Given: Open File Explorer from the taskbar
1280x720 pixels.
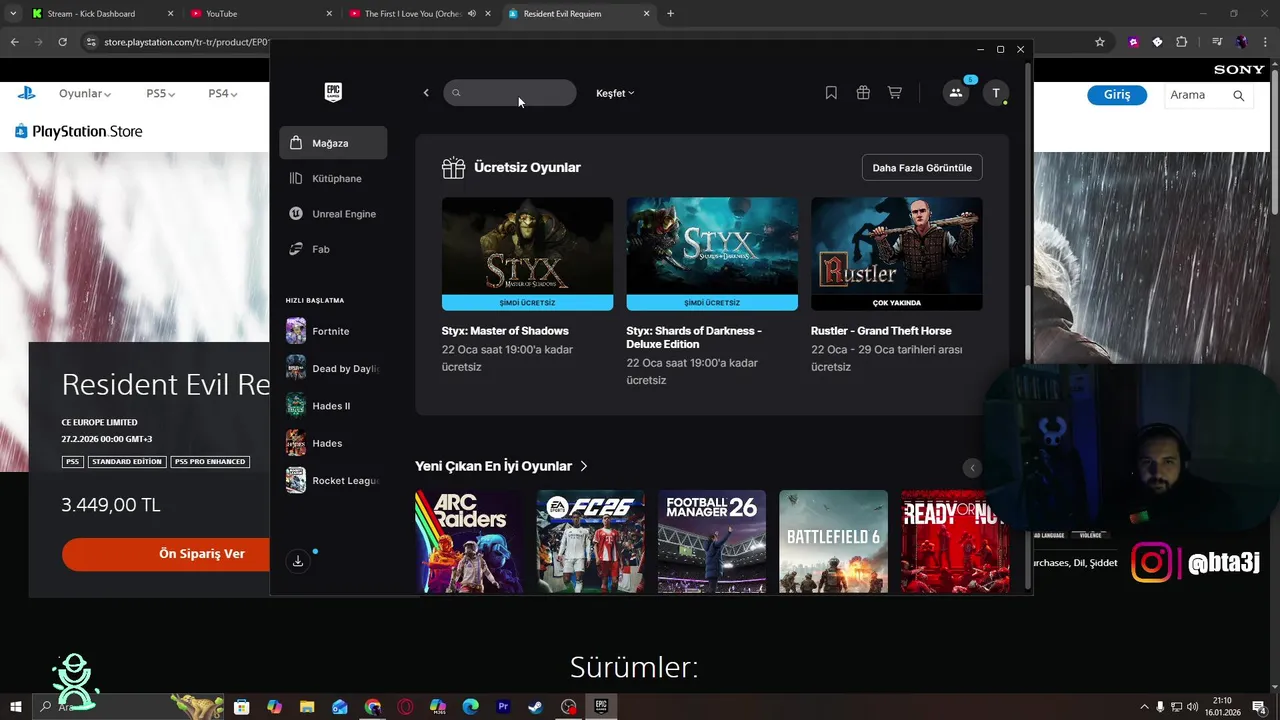Looking at the screenshot, I should click(307, 707).
